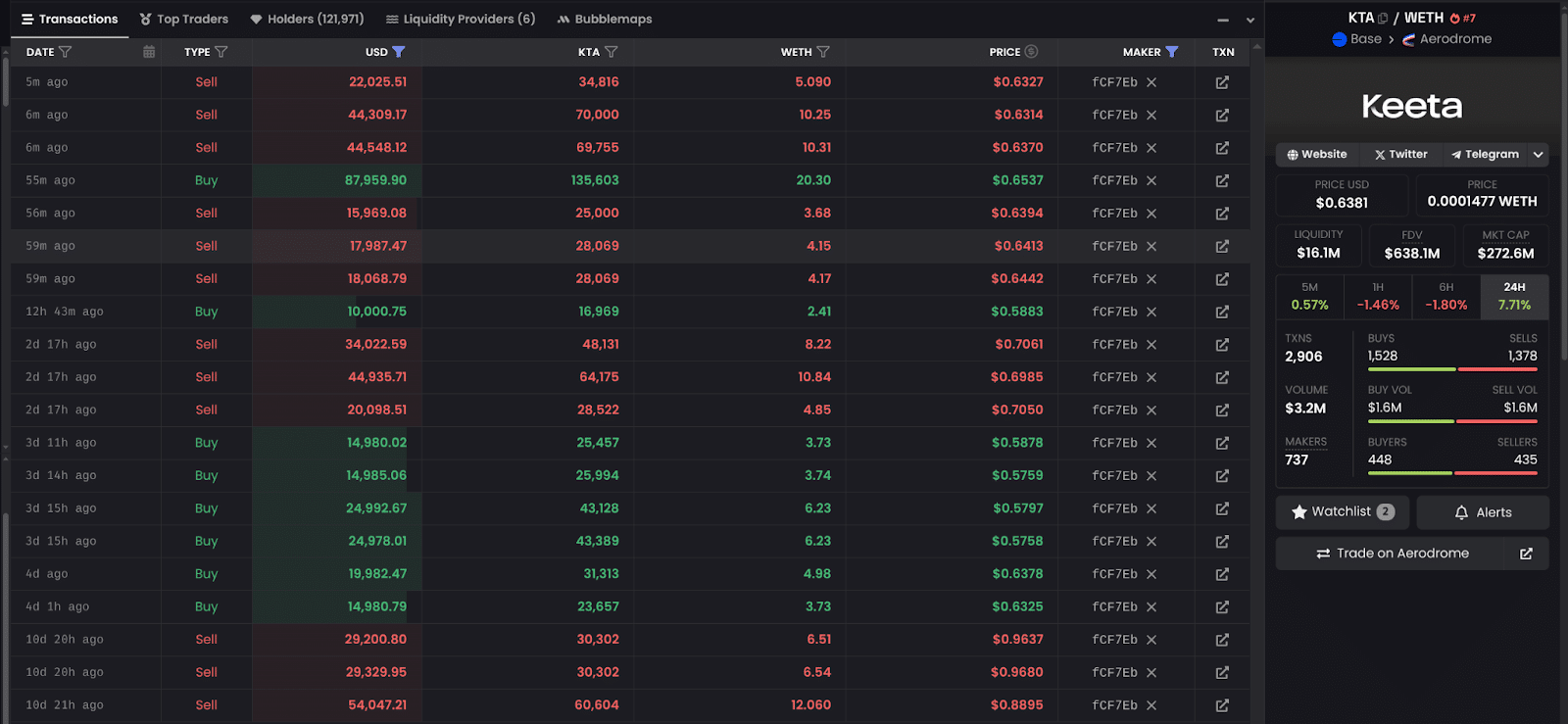Image resolution: width=1568 pixels, height=724 pixels.
Task: Toggle PRICE column dollar currency switch
Action: (x=1031, y=52)
